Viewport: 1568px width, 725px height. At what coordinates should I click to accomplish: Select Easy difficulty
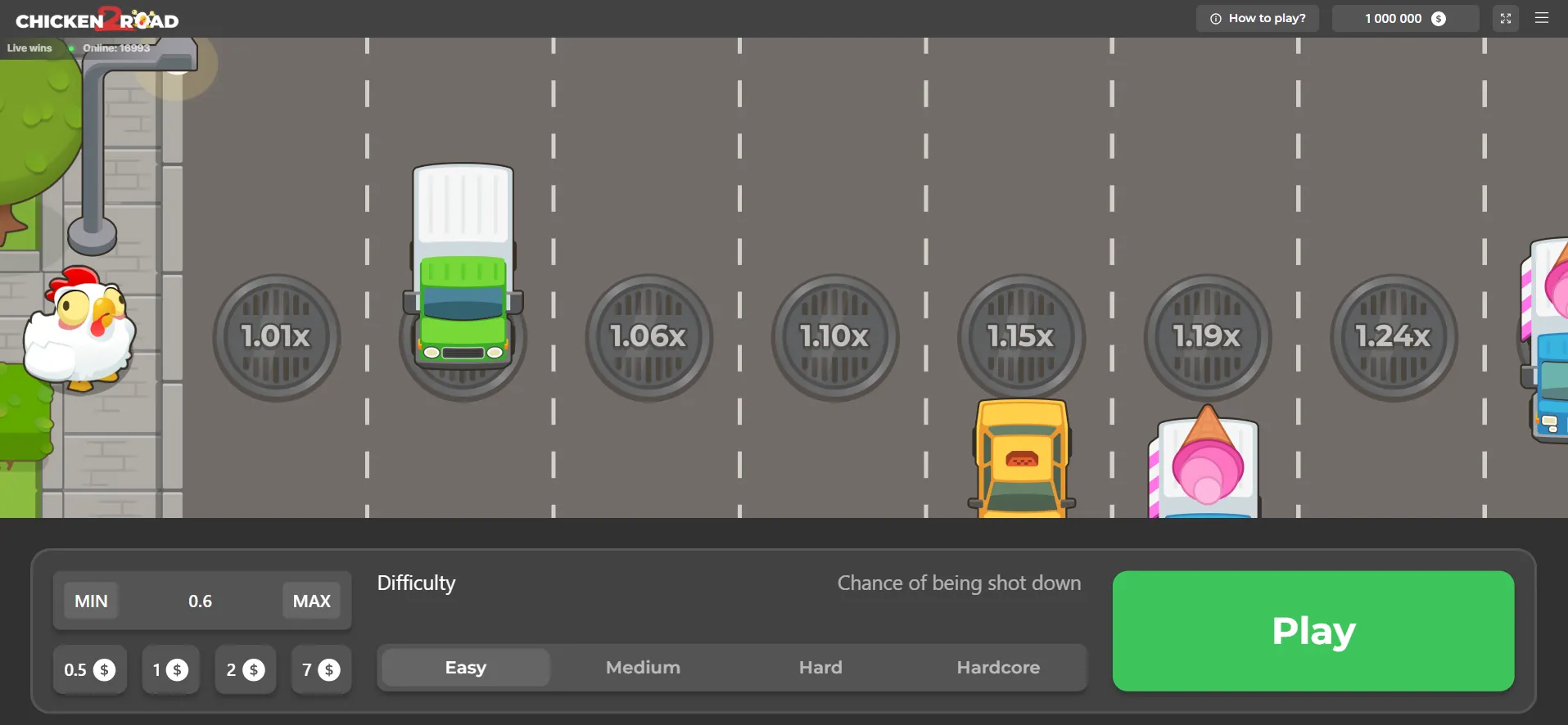(466, 668)
